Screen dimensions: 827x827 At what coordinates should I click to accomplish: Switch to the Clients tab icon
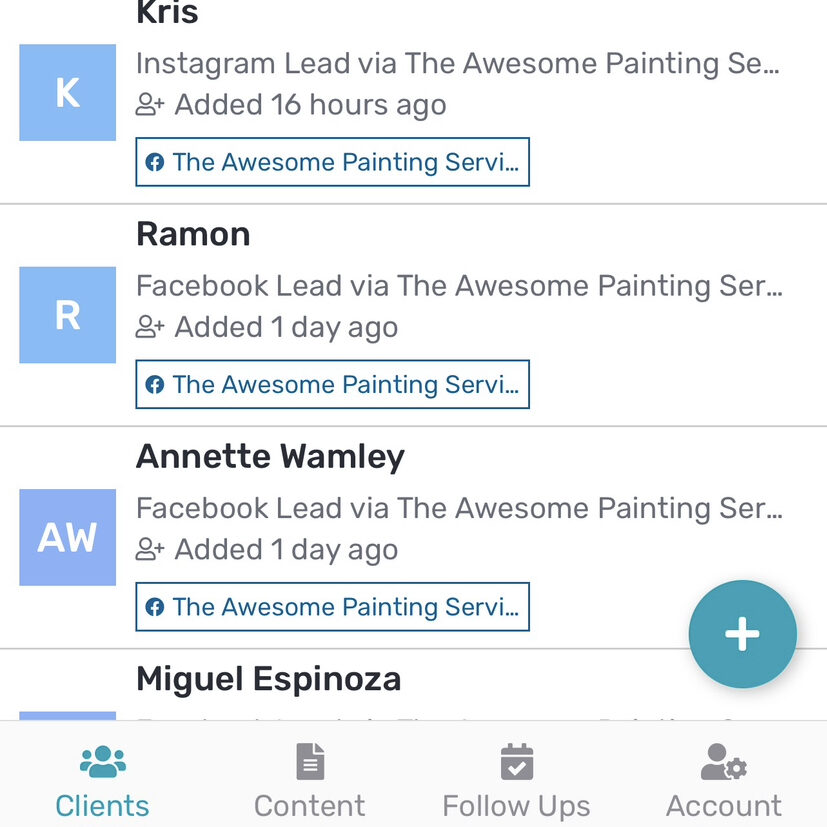pyautogui.click(x=101, y=760)
